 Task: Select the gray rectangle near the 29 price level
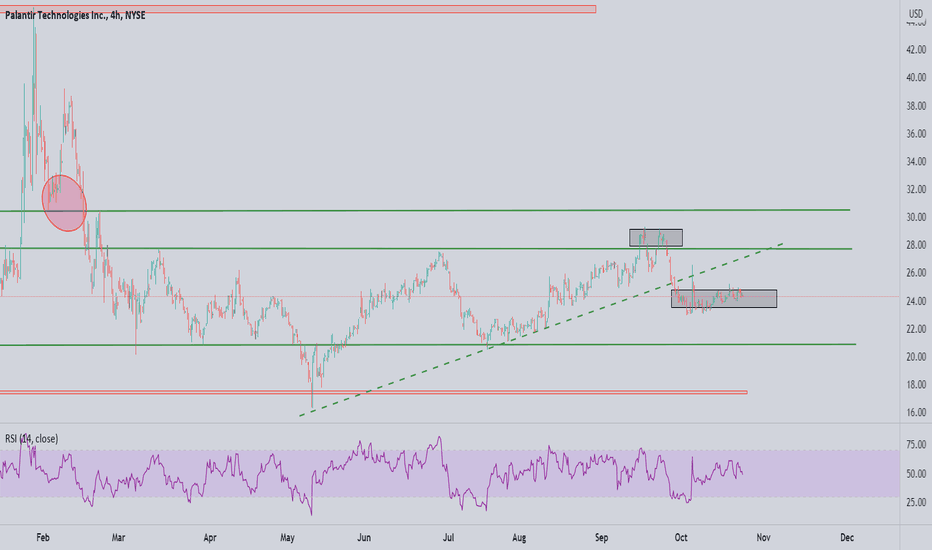click(x=656, y=238)
